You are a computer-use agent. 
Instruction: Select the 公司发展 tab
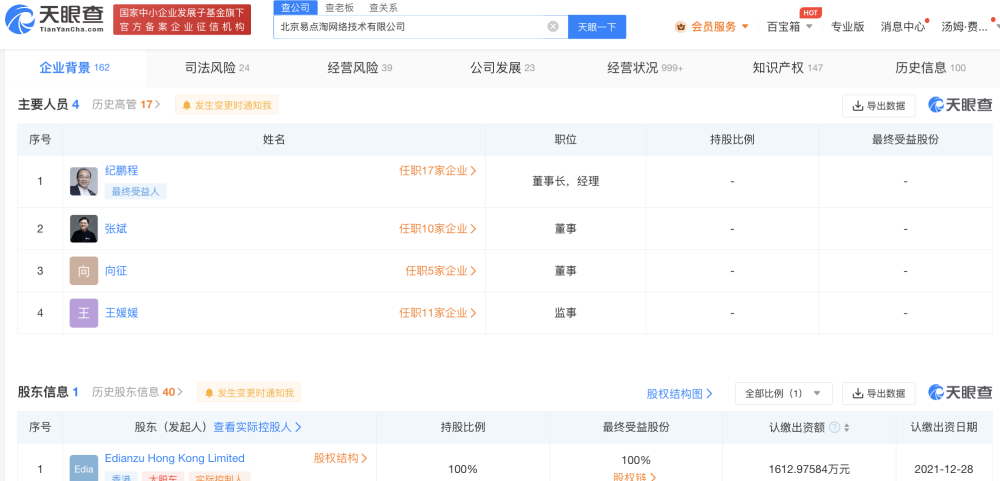pyautogui.click(x=503, y=68)
